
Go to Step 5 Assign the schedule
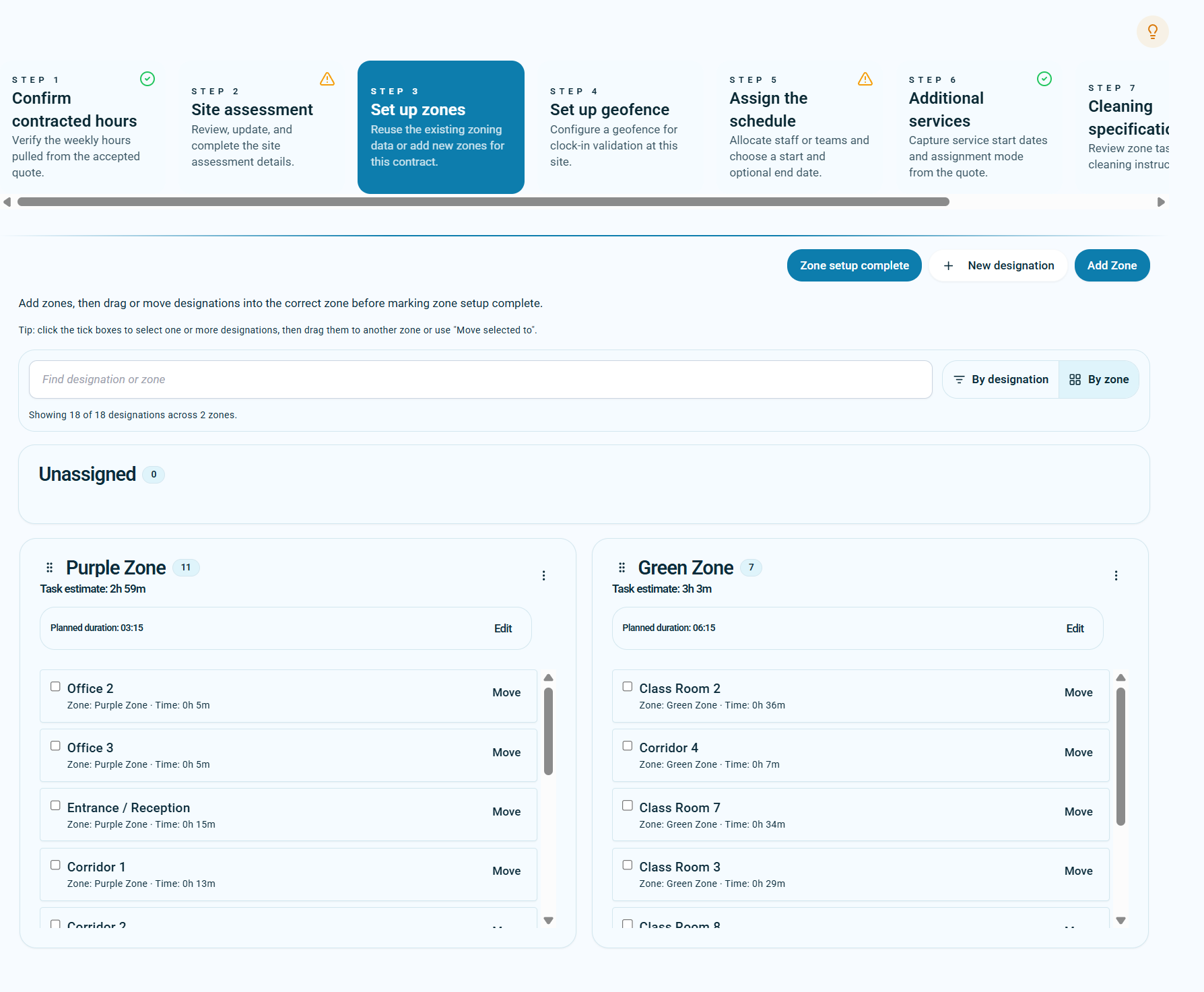[800, 127]
